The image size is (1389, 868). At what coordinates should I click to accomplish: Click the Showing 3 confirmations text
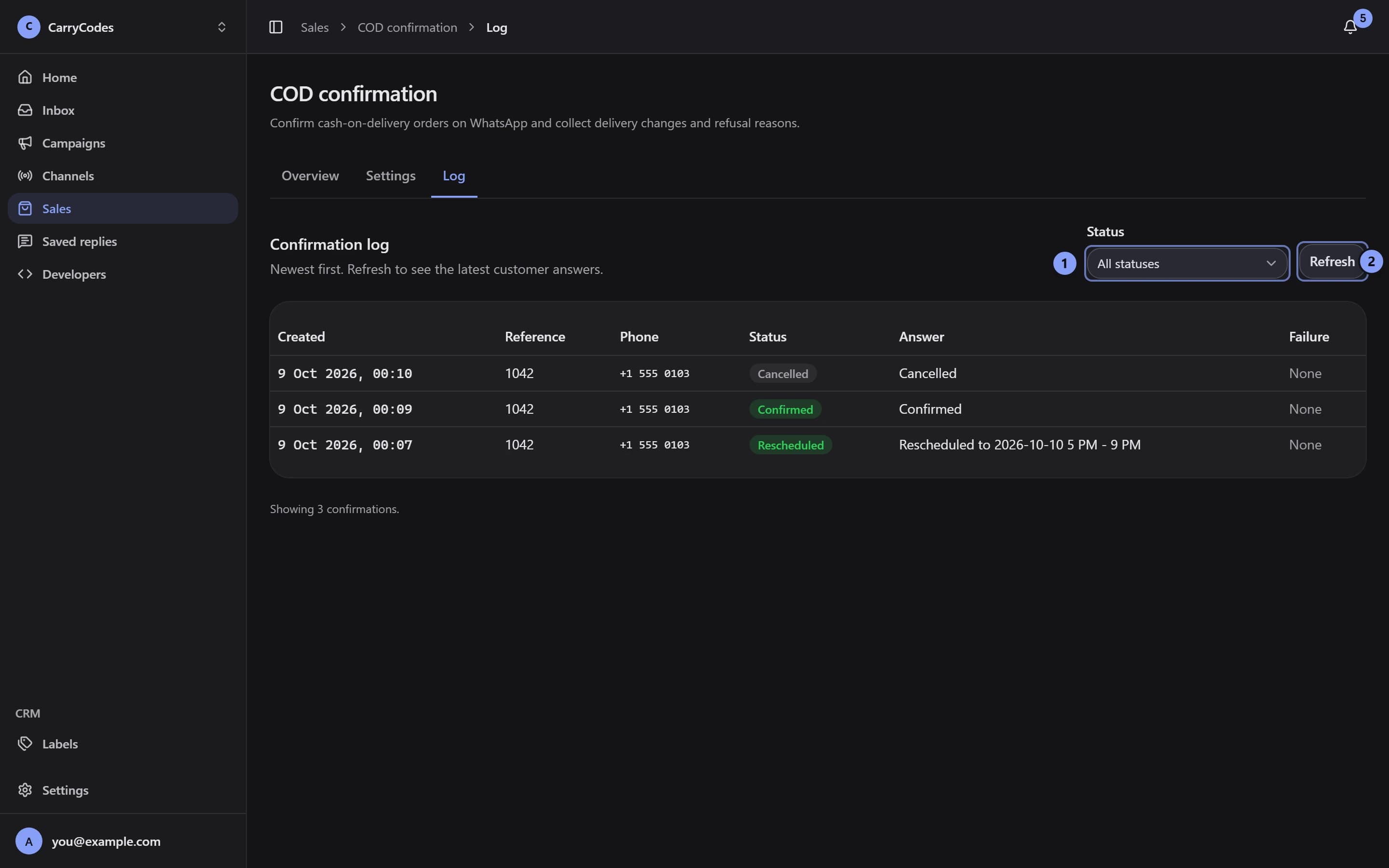(334, 509)
